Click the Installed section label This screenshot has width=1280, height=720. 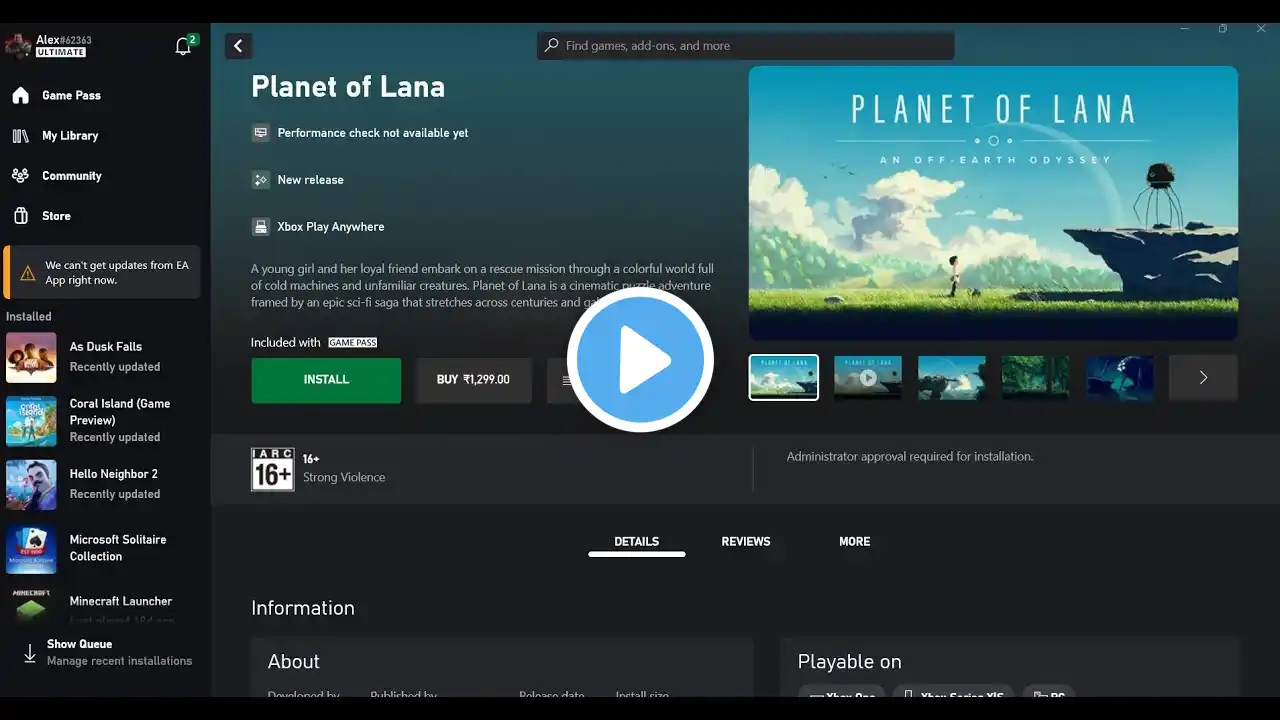click(29, 317)
